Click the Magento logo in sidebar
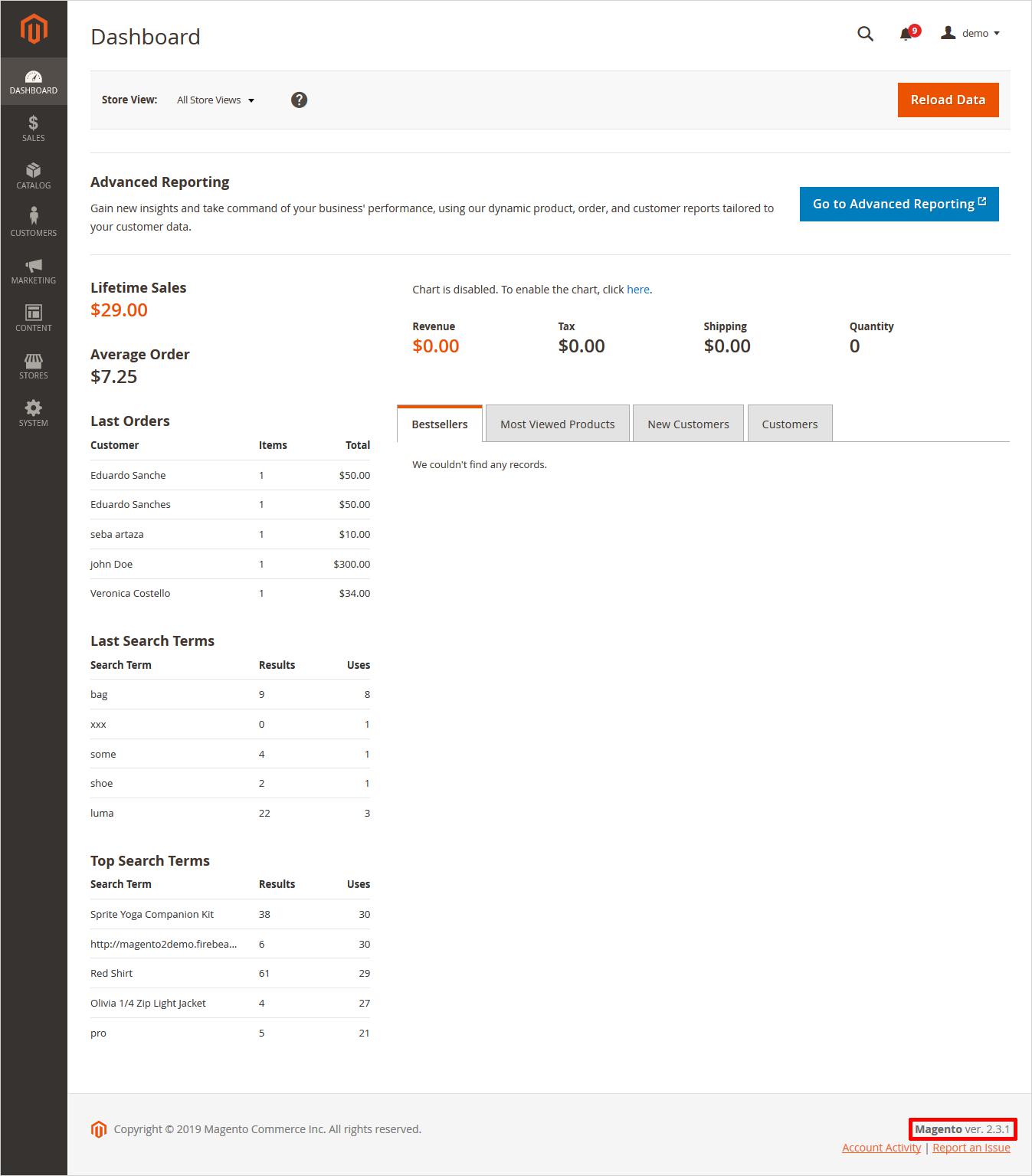The image size is (1032, 1176). point(34,29)
